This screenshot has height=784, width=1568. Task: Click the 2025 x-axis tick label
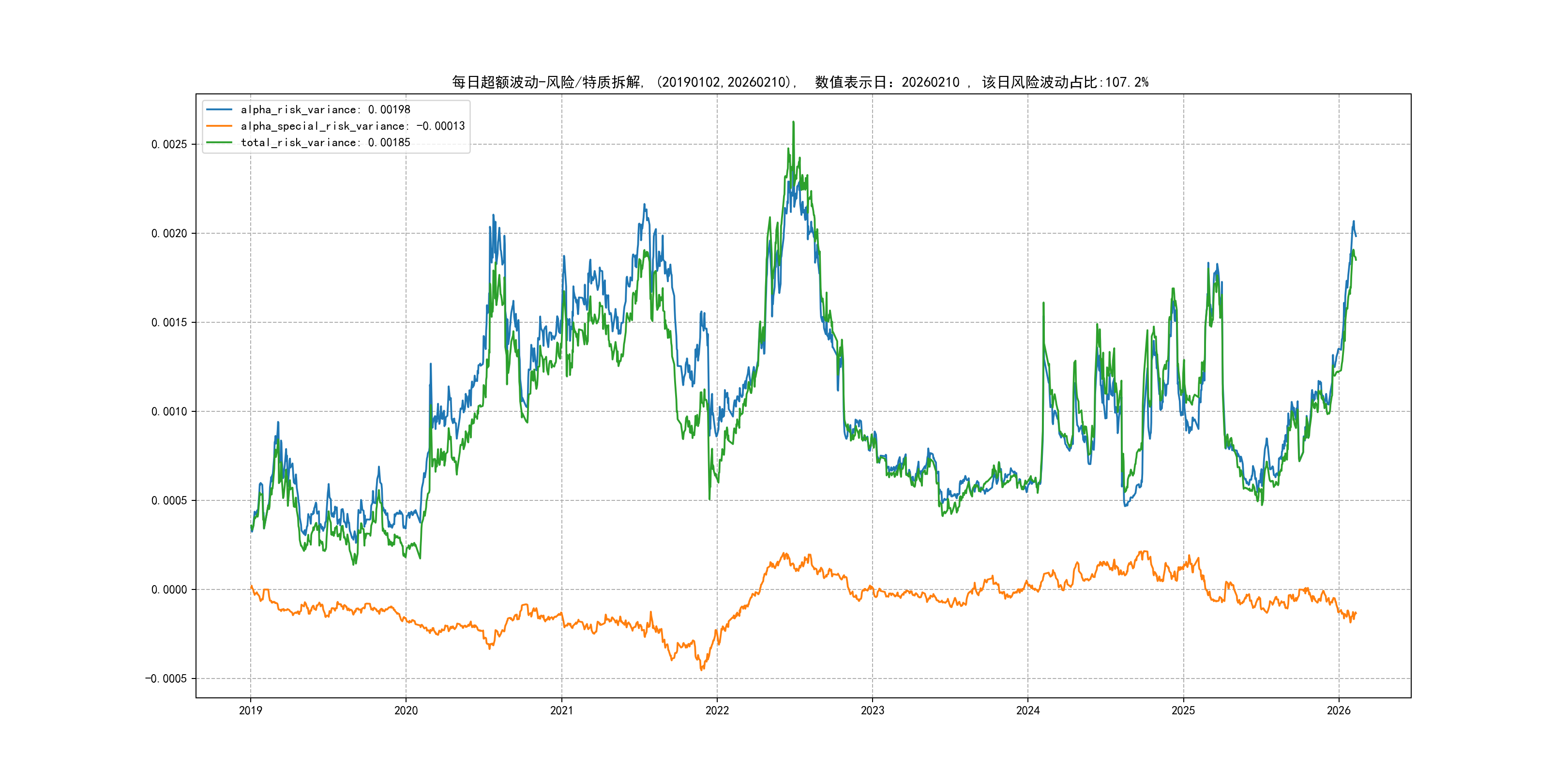point(1183,710)
